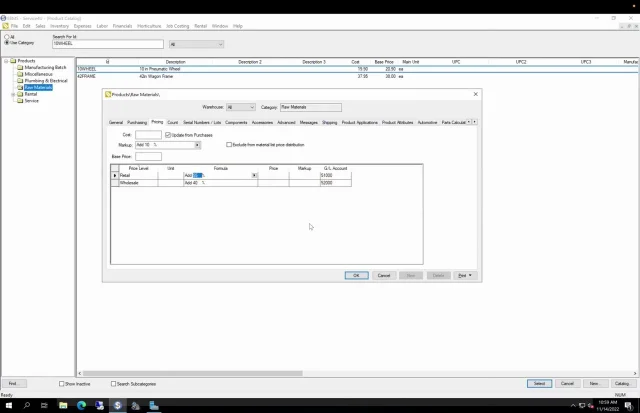Open the Raw Materials folder in tree

pos(38,87)
